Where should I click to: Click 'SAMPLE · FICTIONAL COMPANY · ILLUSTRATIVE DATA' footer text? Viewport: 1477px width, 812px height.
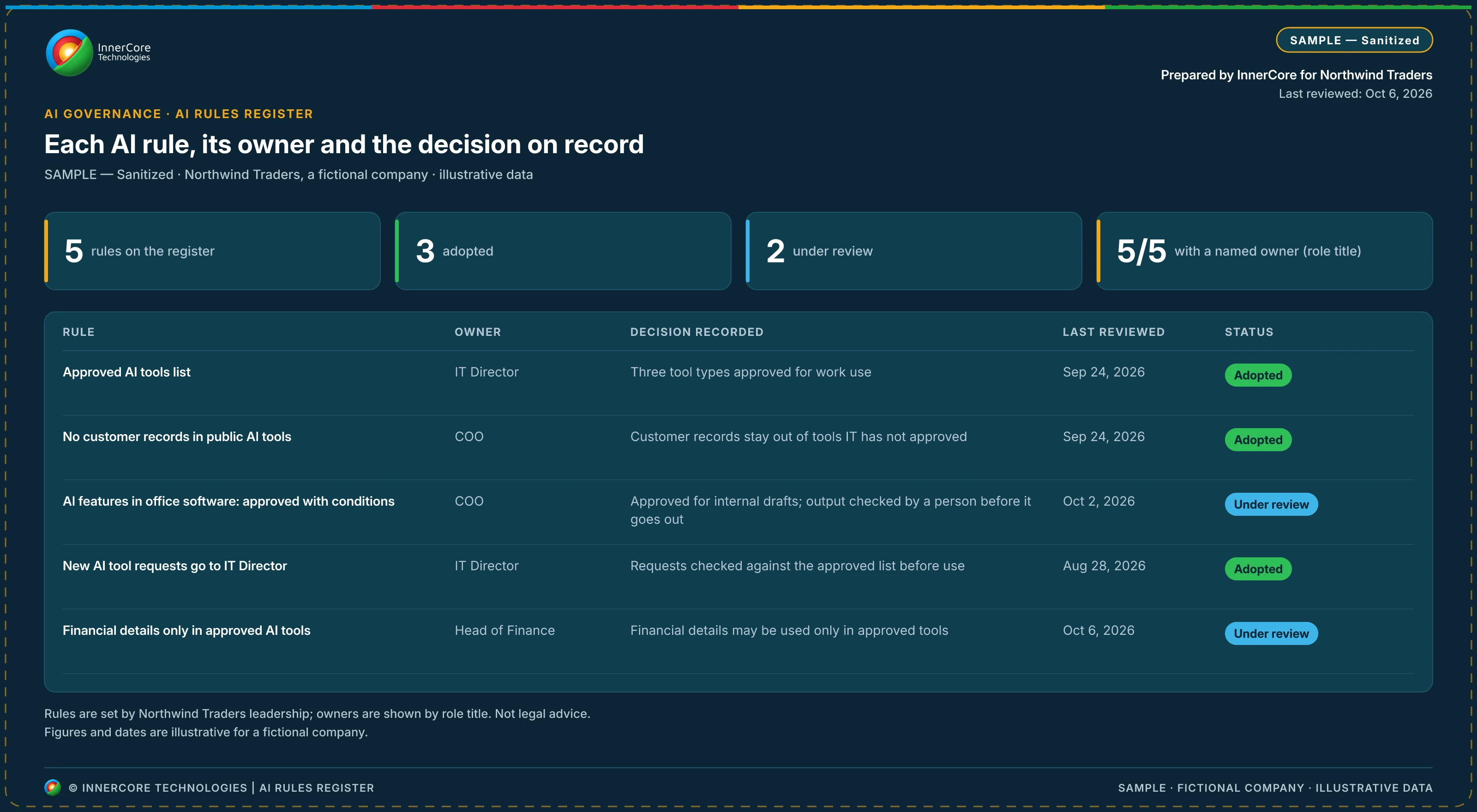pos(1275,788)
